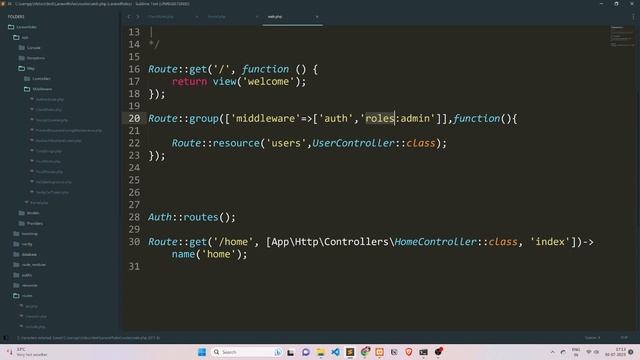
Task: Change indentation via Spaces: 4 in status bar
Action: (592, 338)
